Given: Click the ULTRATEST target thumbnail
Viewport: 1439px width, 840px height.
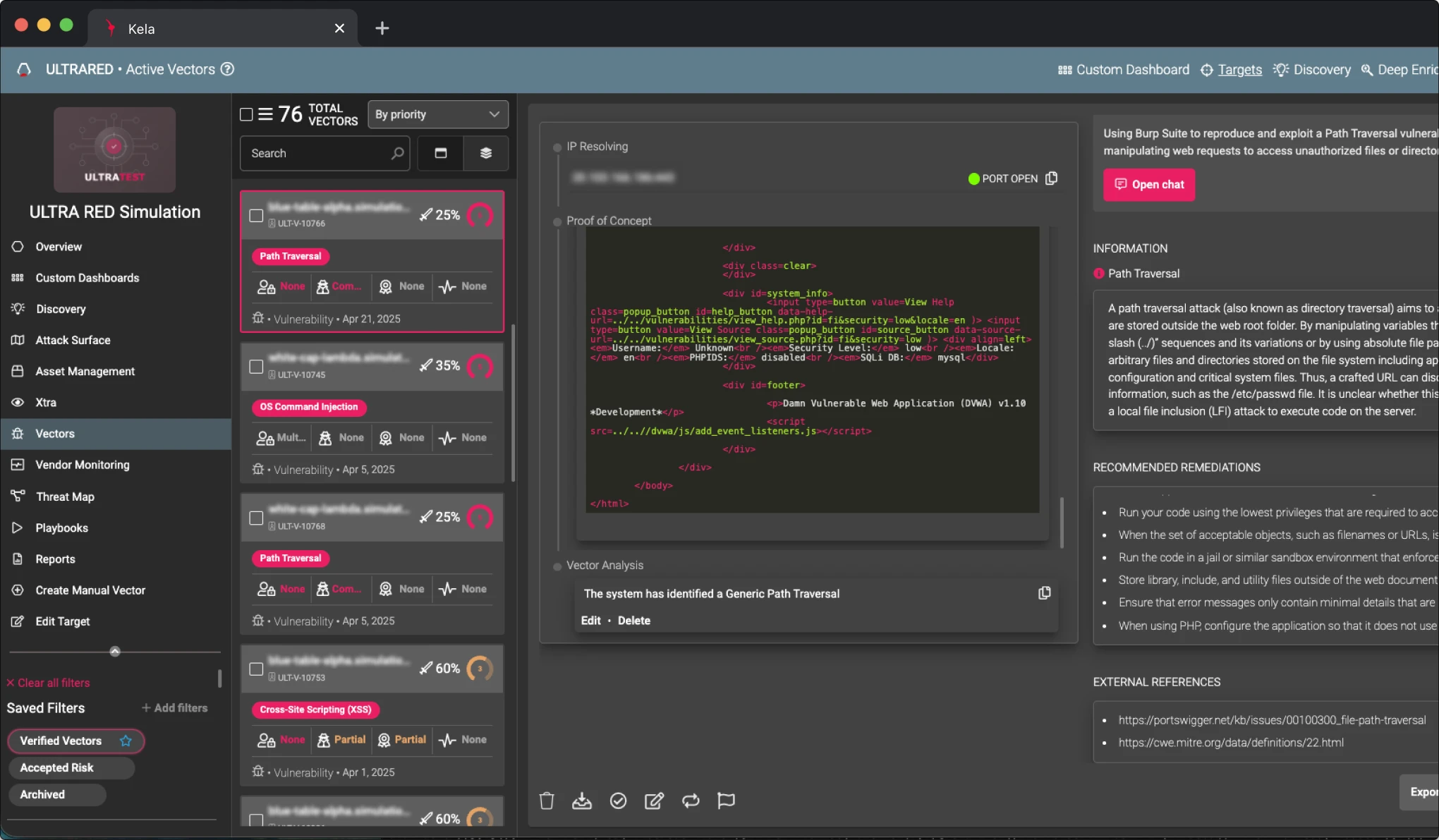Looking at the screenshot, I should coord(115,150).
